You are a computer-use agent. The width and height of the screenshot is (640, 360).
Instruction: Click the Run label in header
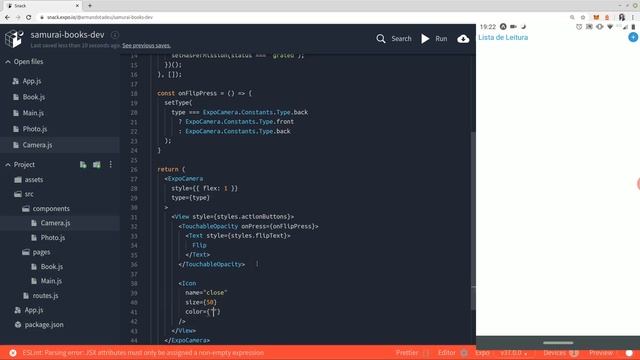(441, 39)
